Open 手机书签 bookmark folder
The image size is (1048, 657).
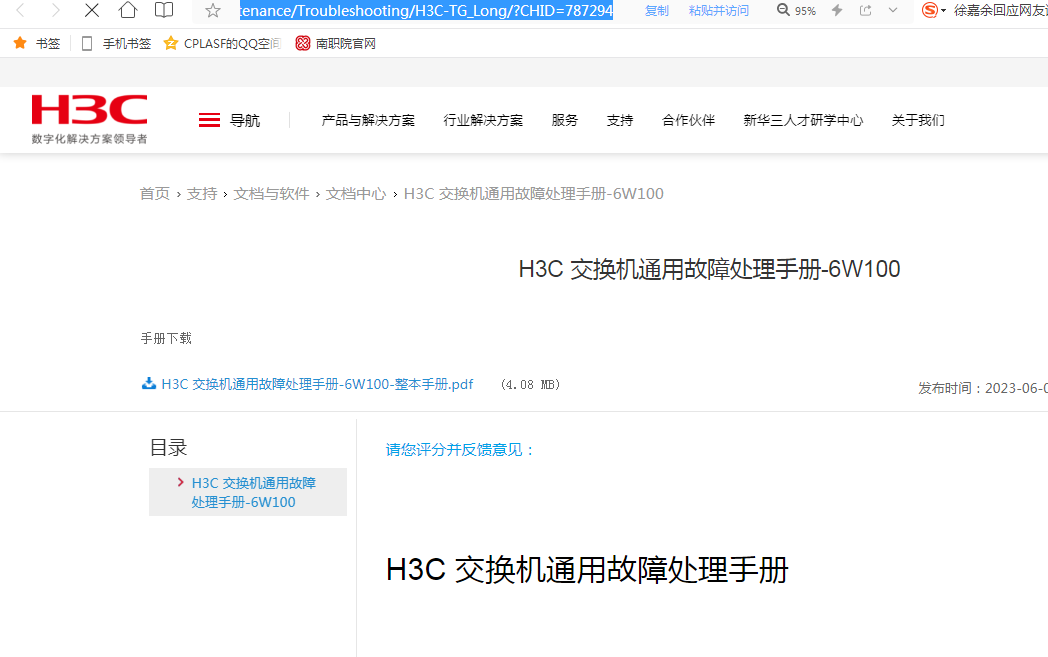(116, 43)
